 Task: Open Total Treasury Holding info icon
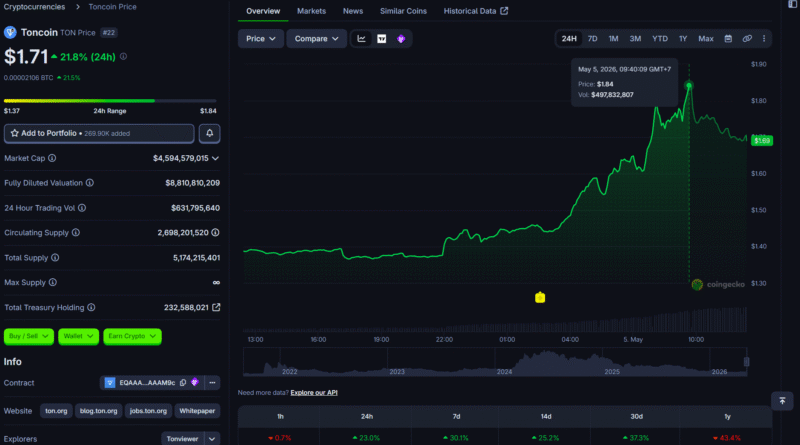tap(91, 307)
